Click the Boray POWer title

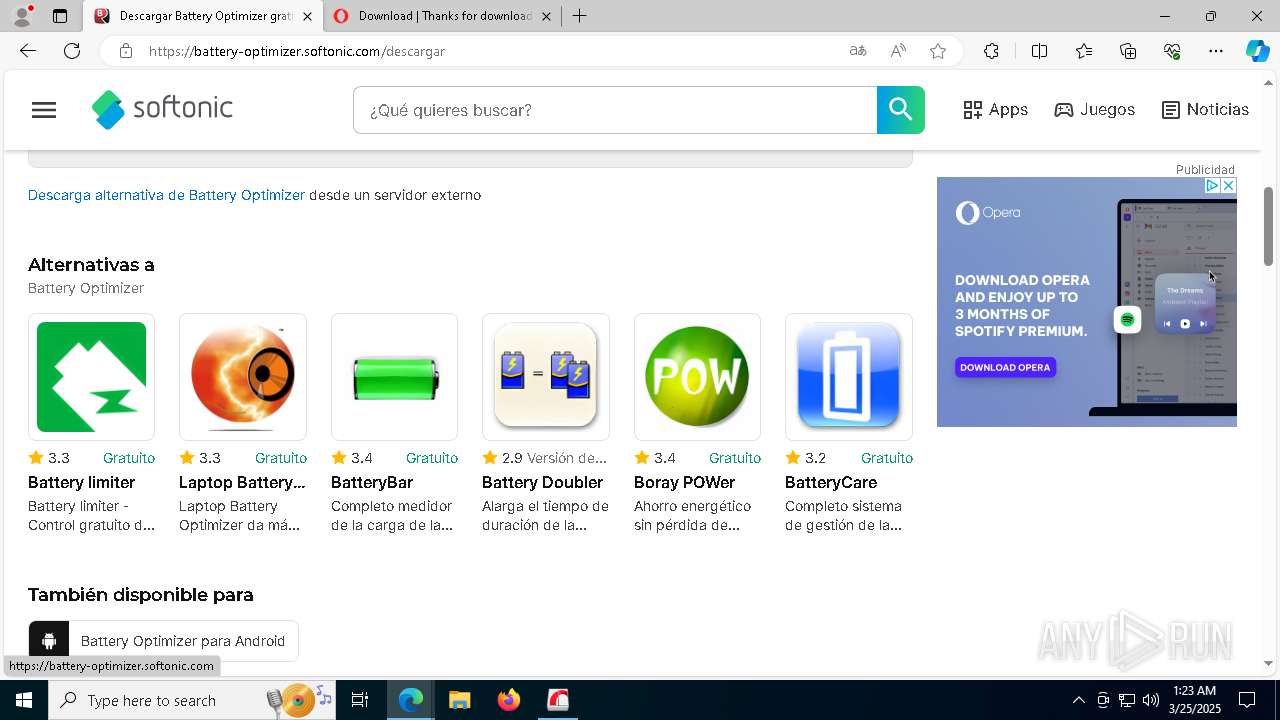point(684,482)
